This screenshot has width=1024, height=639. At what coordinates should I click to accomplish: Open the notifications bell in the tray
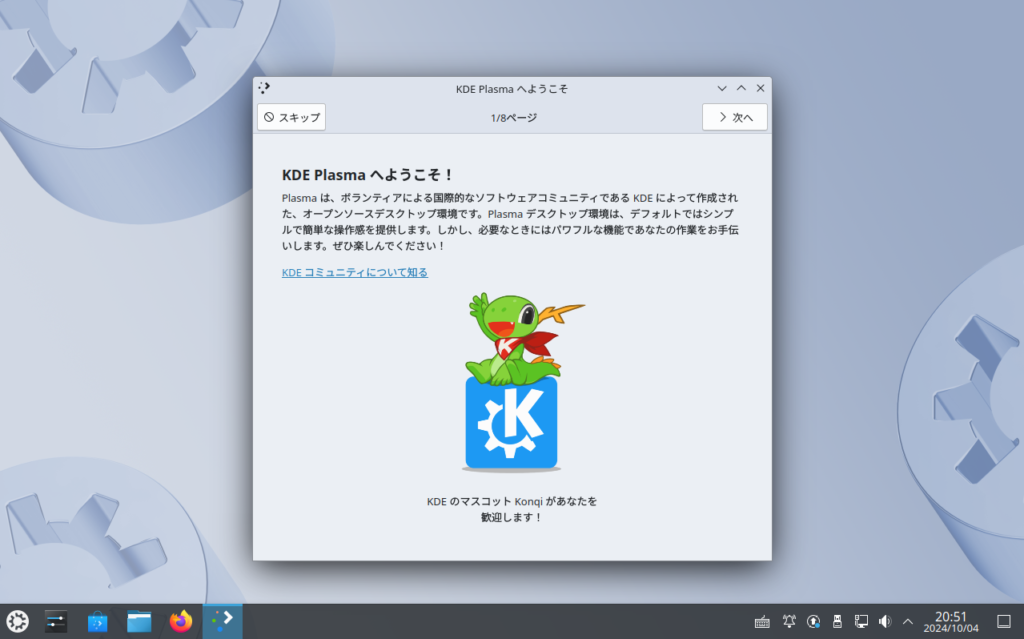(789, 621)
